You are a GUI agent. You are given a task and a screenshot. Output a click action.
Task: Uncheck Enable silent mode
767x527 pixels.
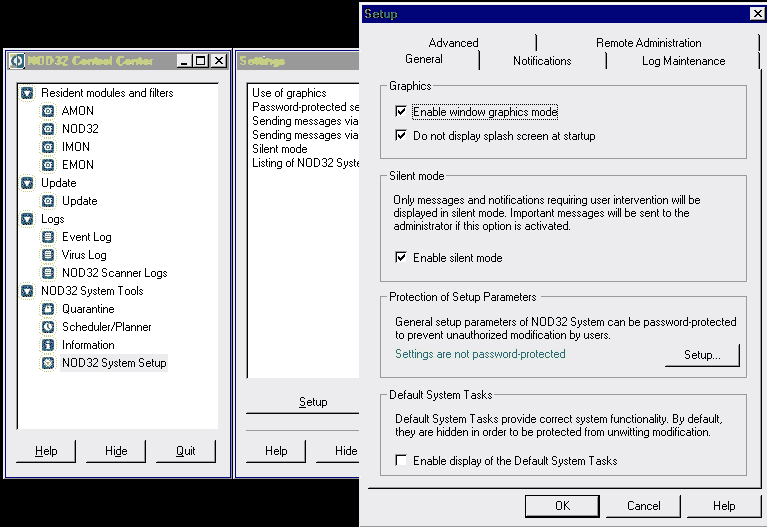(x=401, y=257)
